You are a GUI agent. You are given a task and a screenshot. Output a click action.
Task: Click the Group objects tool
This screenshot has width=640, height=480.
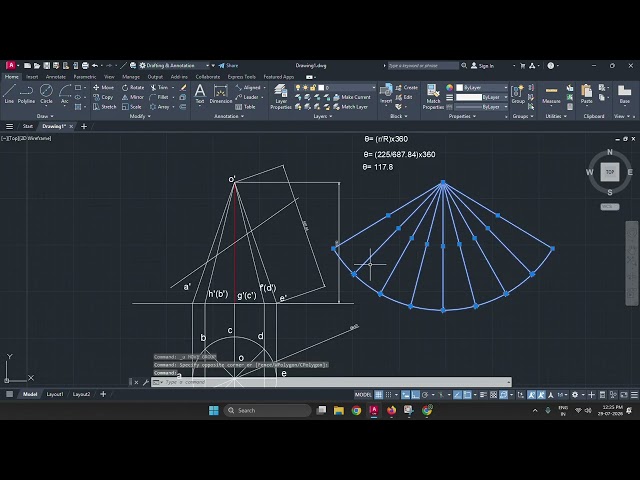518,94
